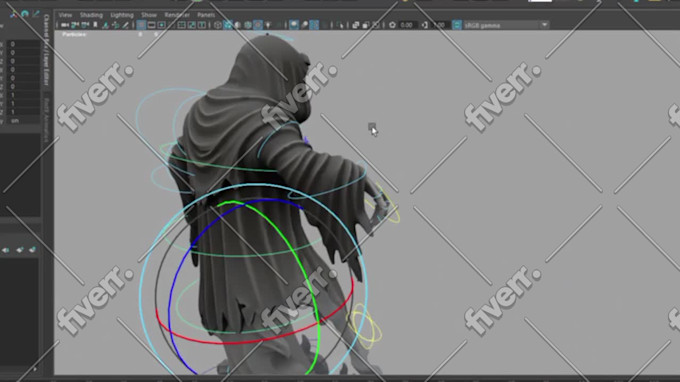Open the sRGB gamma dropdown
This screenshot has width=680, height=382.
coord(506,25)
